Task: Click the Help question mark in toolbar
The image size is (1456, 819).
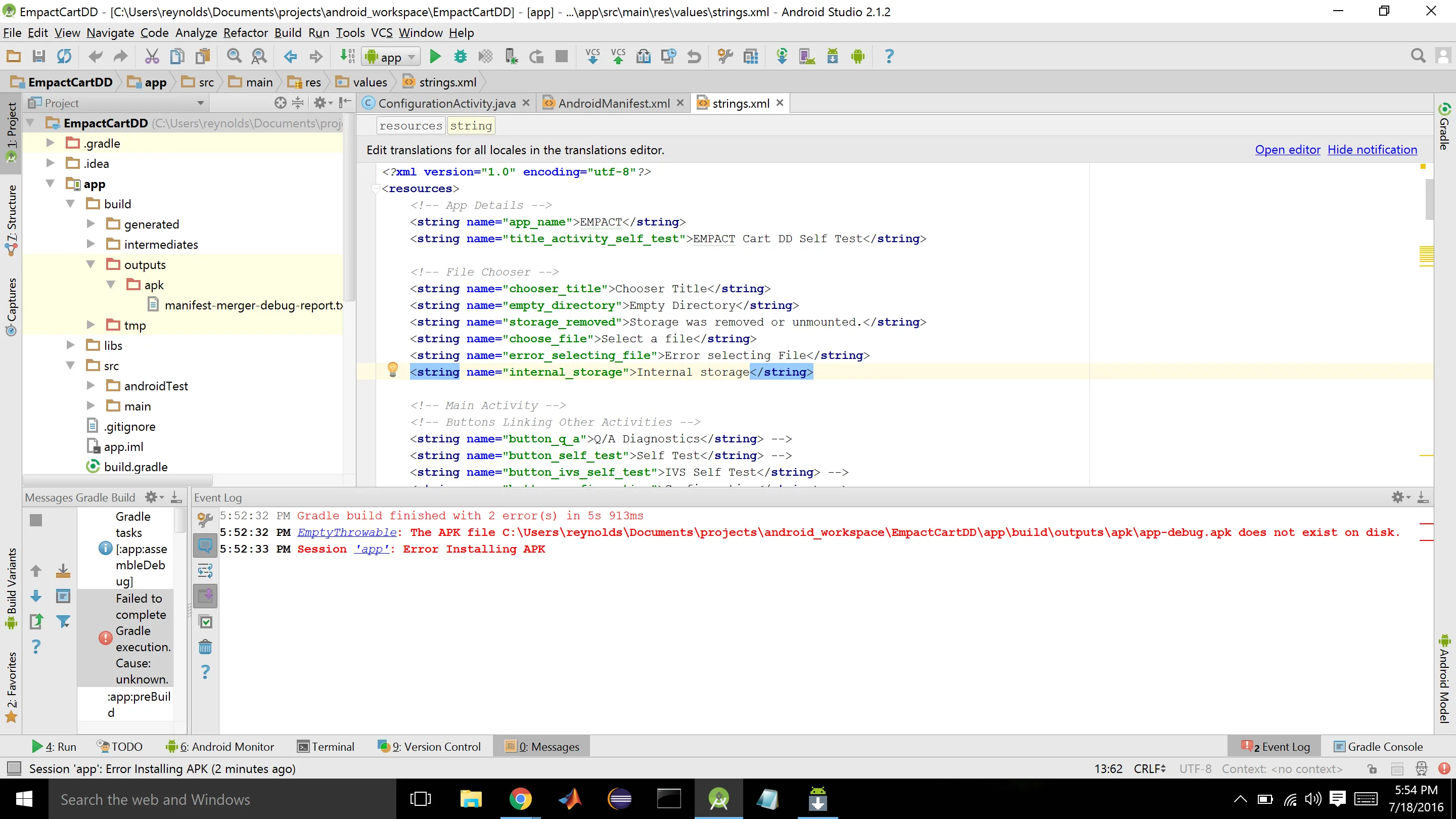Action: coord(889,56)
